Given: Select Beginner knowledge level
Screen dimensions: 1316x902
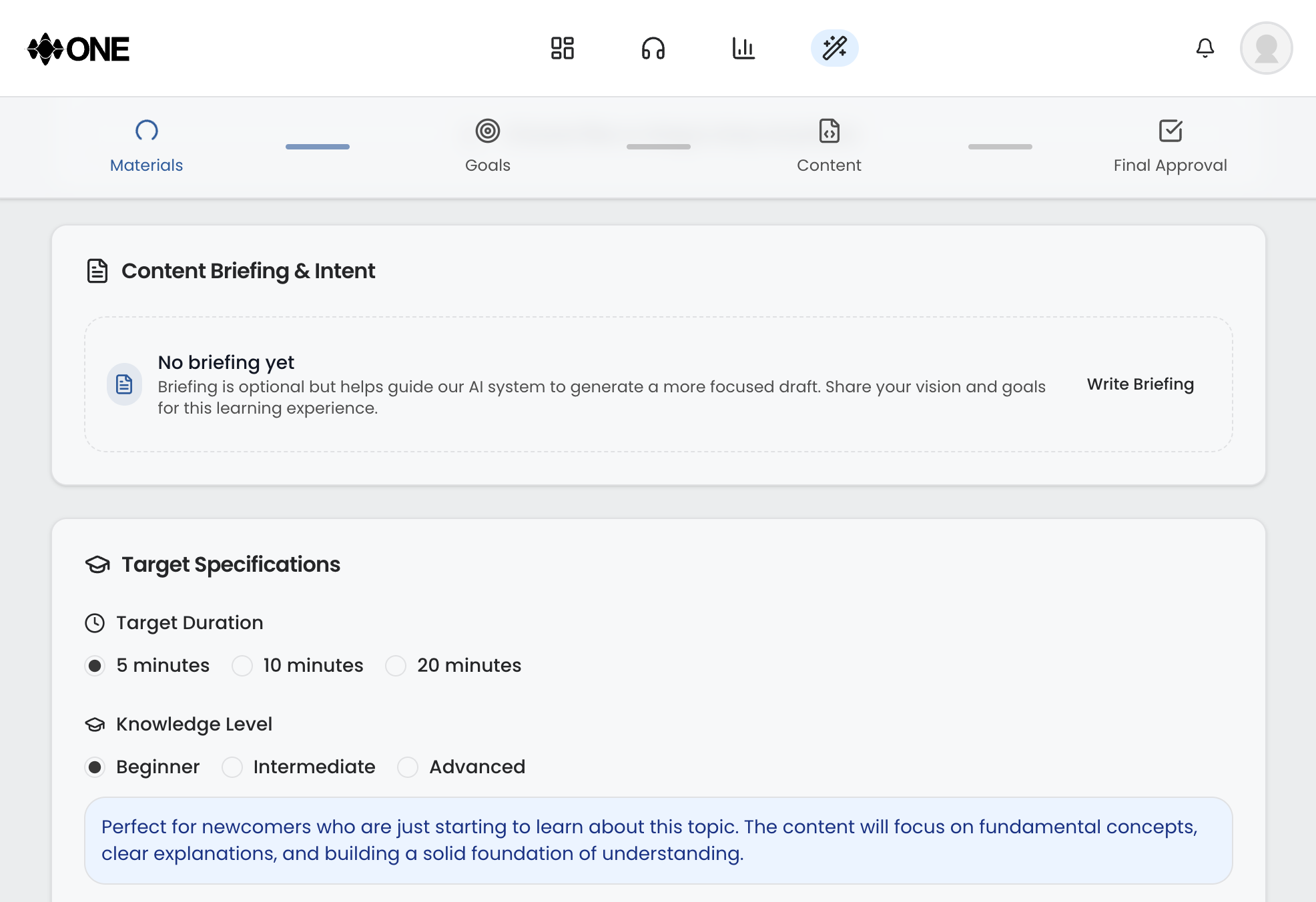Looking at the screenshot, I should click(x=95, y=767).
